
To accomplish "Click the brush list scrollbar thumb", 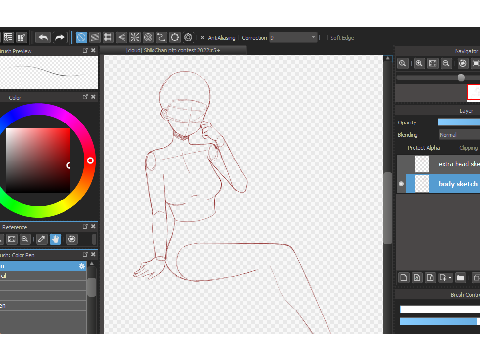I will pyautogui.click(x=92, y=287).
